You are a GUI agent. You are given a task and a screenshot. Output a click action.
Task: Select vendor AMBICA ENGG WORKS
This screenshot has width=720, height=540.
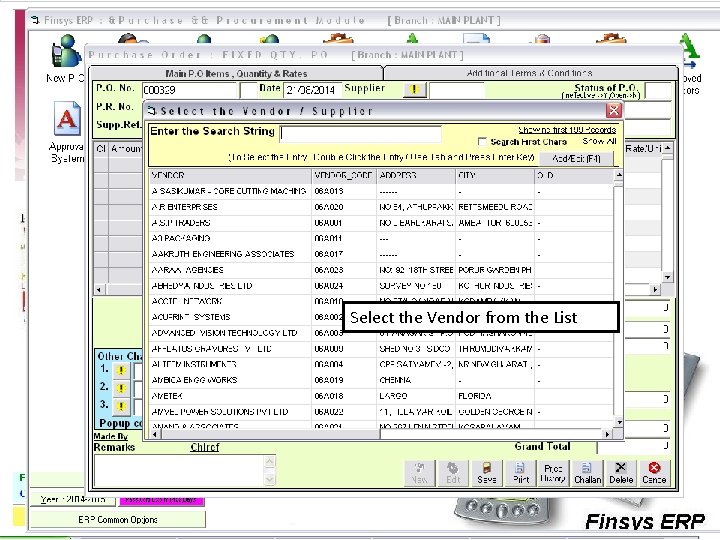pos(381,380)
